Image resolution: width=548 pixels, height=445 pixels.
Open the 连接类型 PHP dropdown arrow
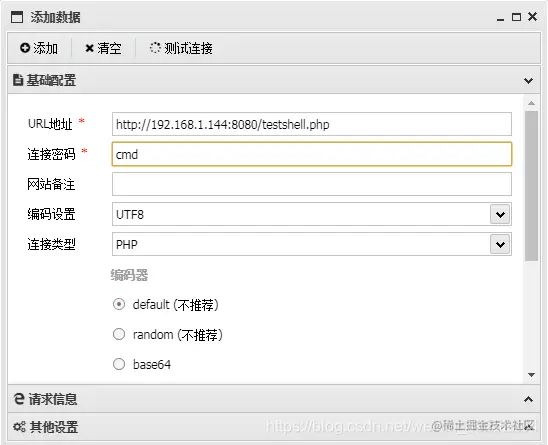500,244
